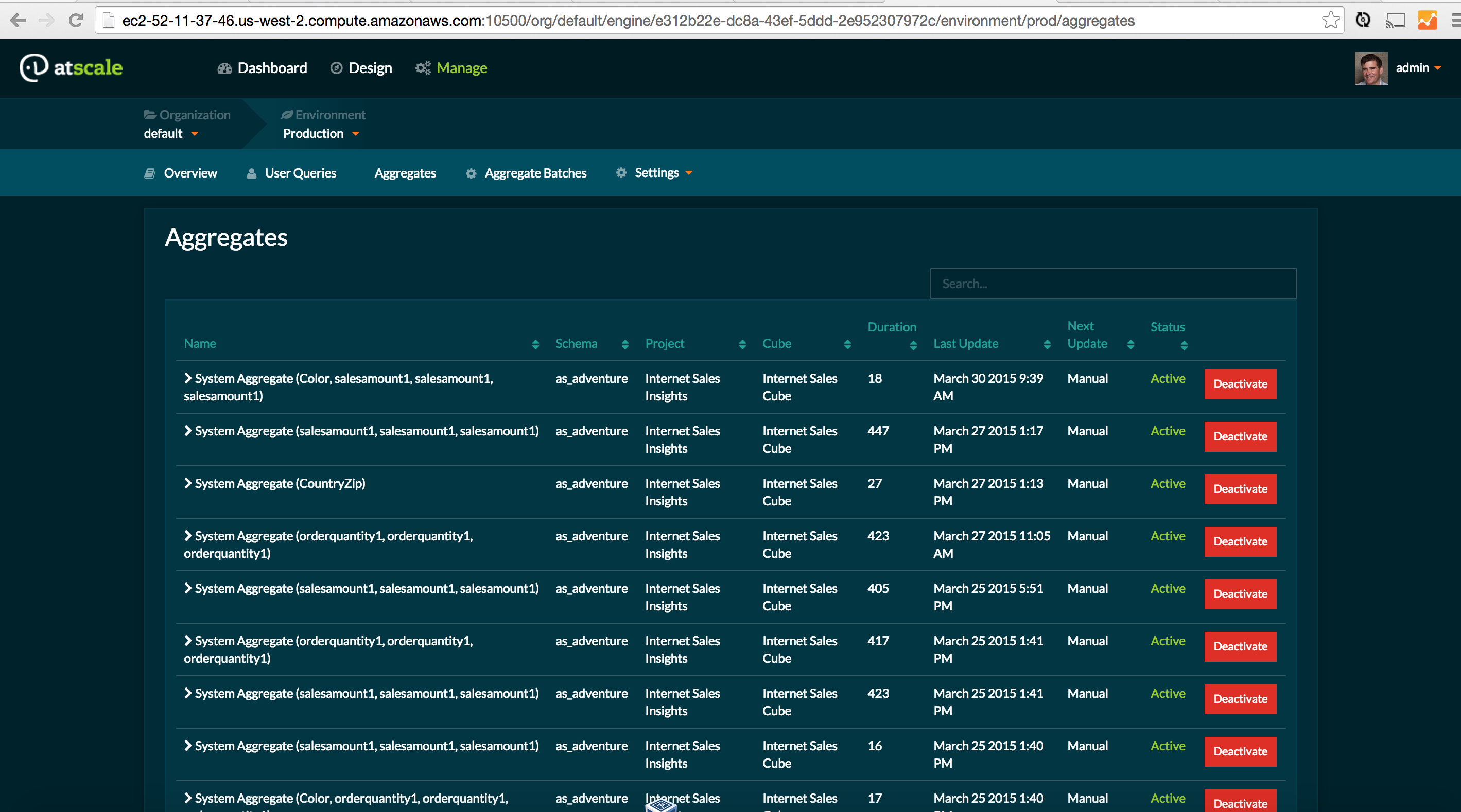This screenshot has width=1461, height=812.
Task: Open the Aggregate Batches tab
Action: click(535, 173)
